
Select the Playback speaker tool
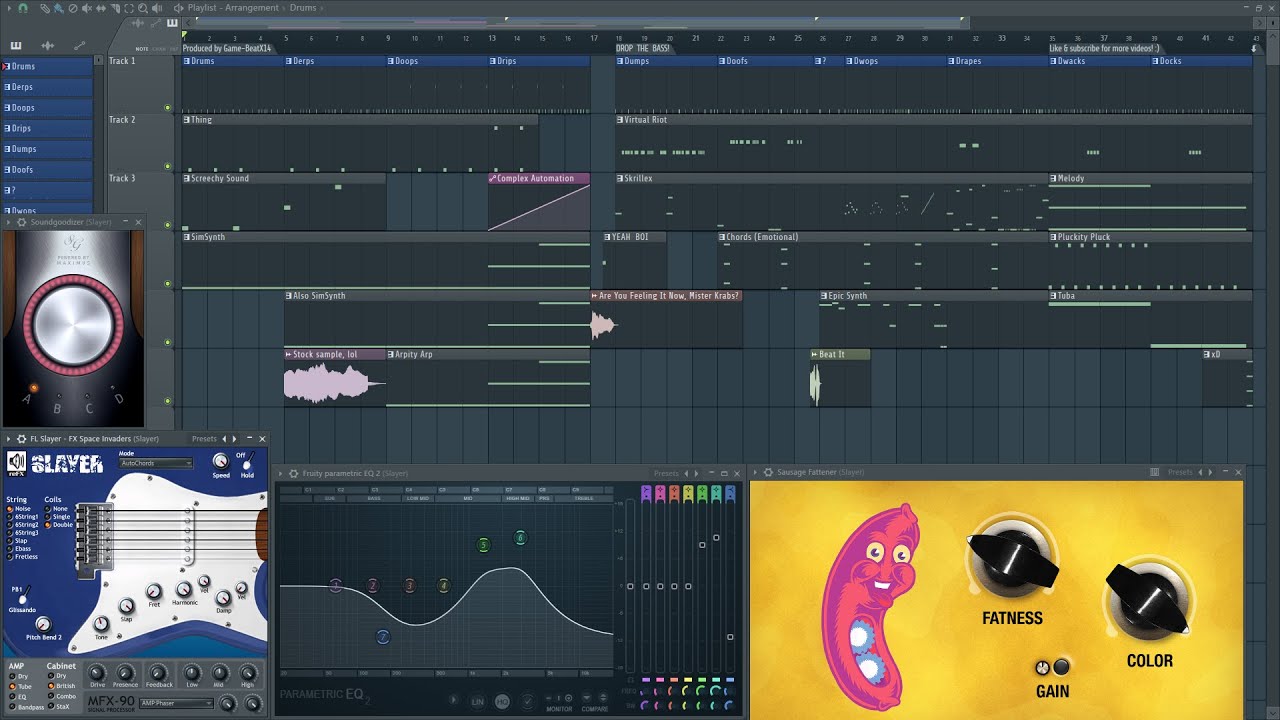tap(157, 8)
